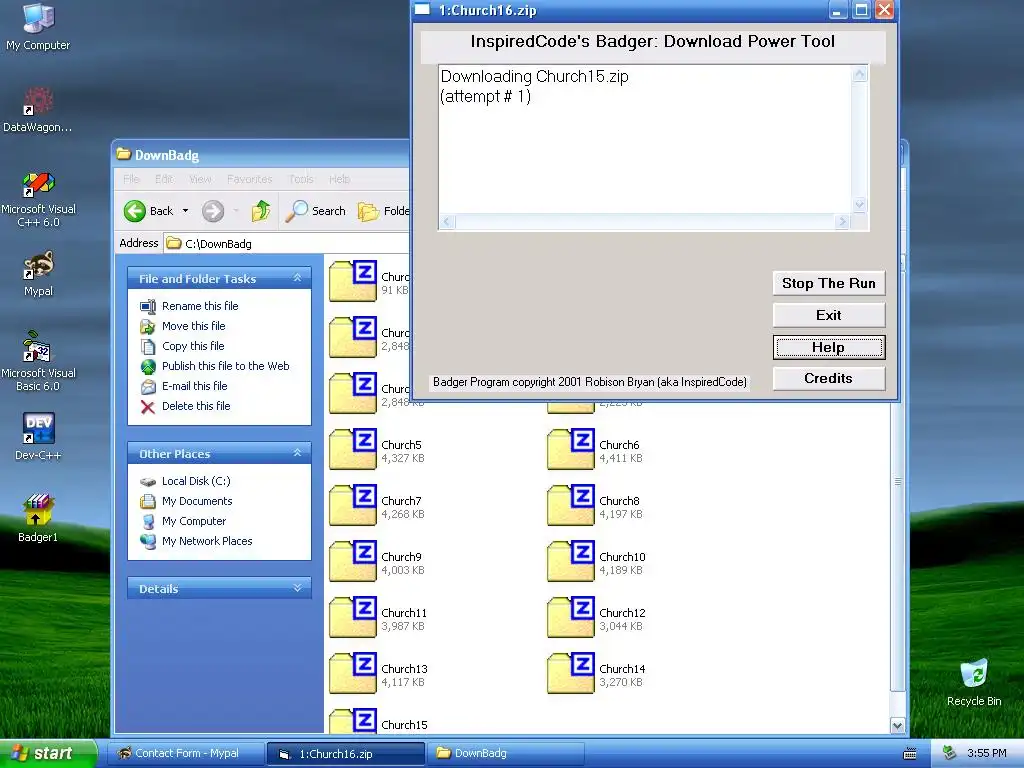This screenshot has height=768, width=1024.
Task: Switch to DownBadg taskbar item
Action: pyautogui.click(x=506, y=753)
